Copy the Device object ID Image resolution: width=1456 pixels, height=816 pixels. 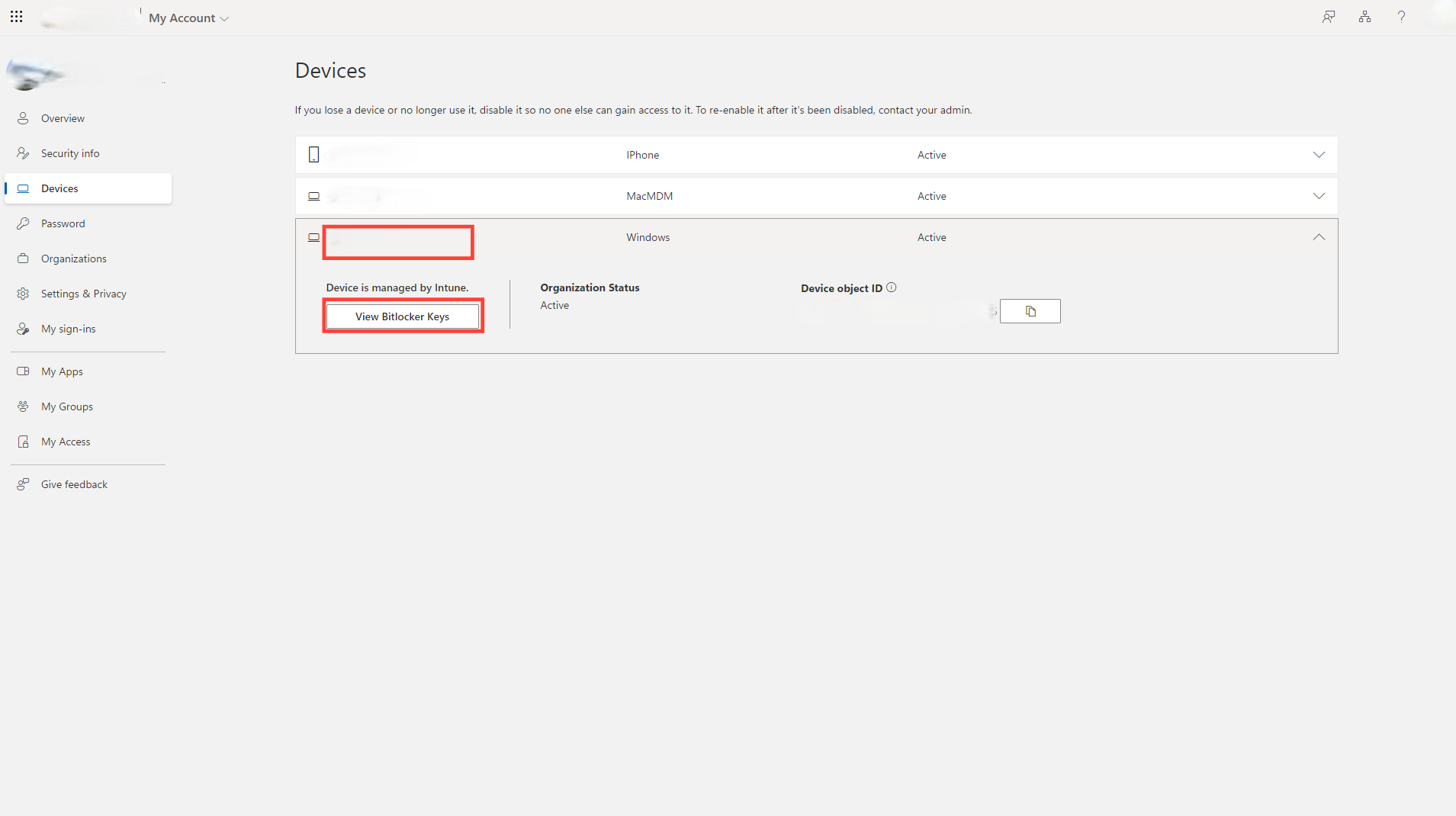(x=1030, y=311)
